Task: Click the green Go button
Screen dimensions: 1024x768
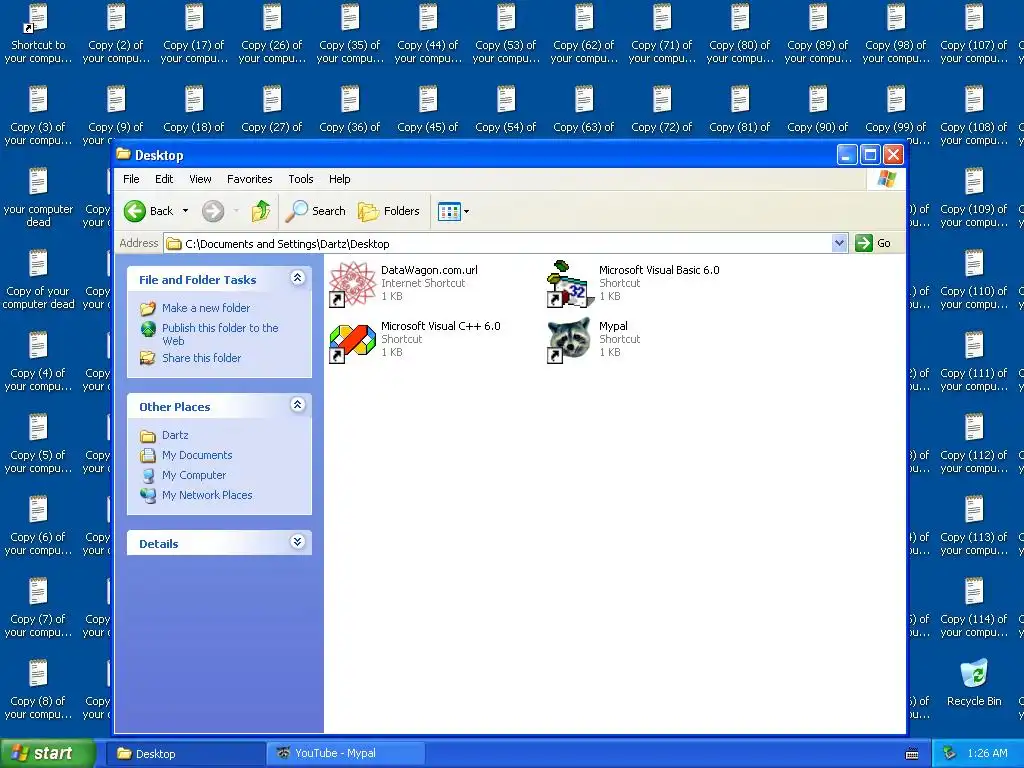Action: pyautogui.click(x=874, y=243)
